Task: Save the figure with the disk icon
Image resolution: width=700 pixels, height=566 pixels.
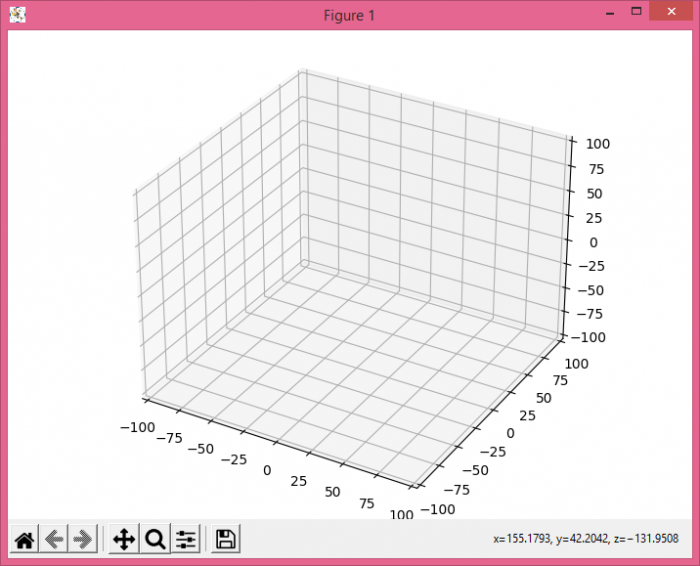Action: click(x=226, y=540)
